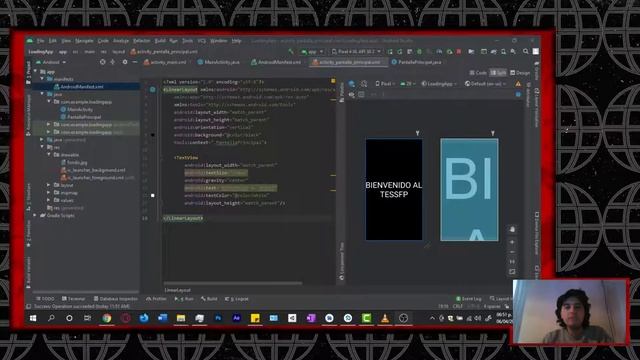The width and height of the screenshot is (640, 360).
Task: Click the blueprint preview of the layout
Action: (x=469, y=189)
